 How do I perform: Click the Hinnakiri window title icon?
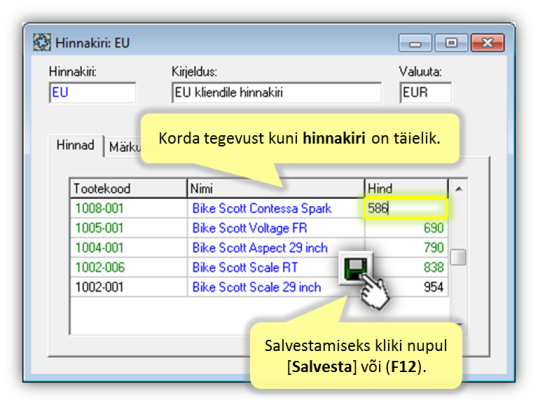pos(42,43)
